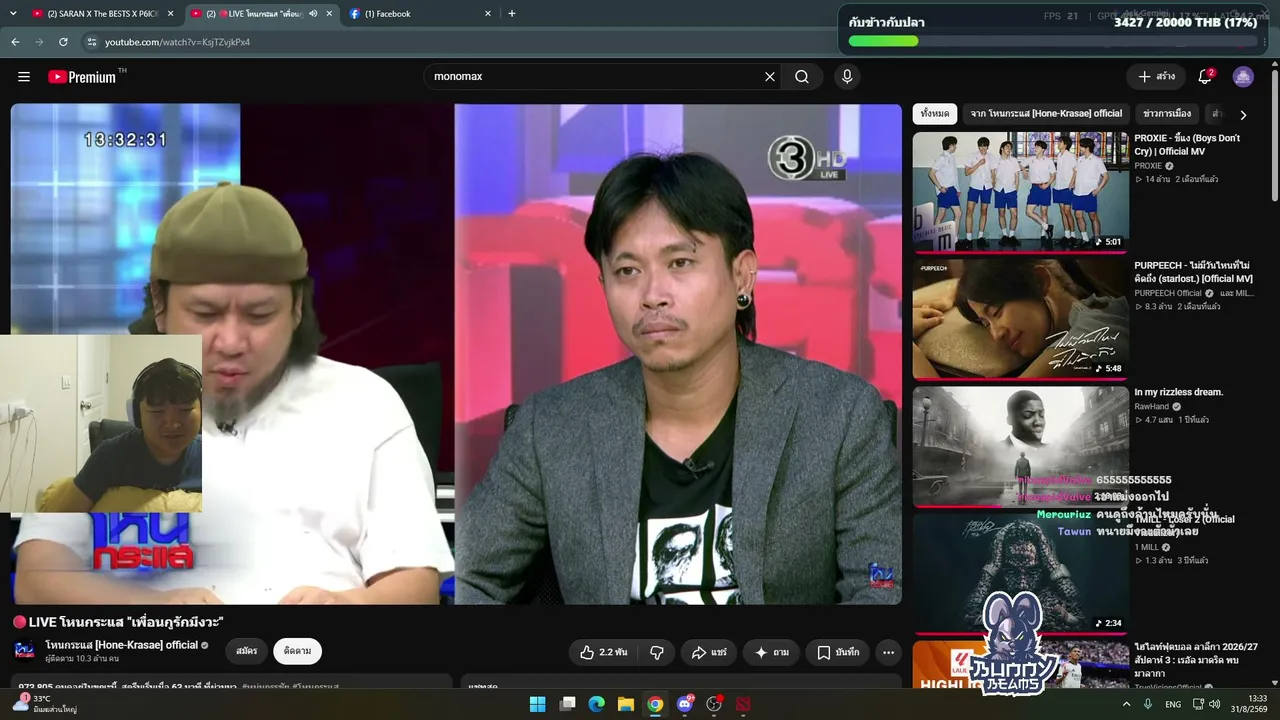Open the Windows Start menu

click(538, 704)
